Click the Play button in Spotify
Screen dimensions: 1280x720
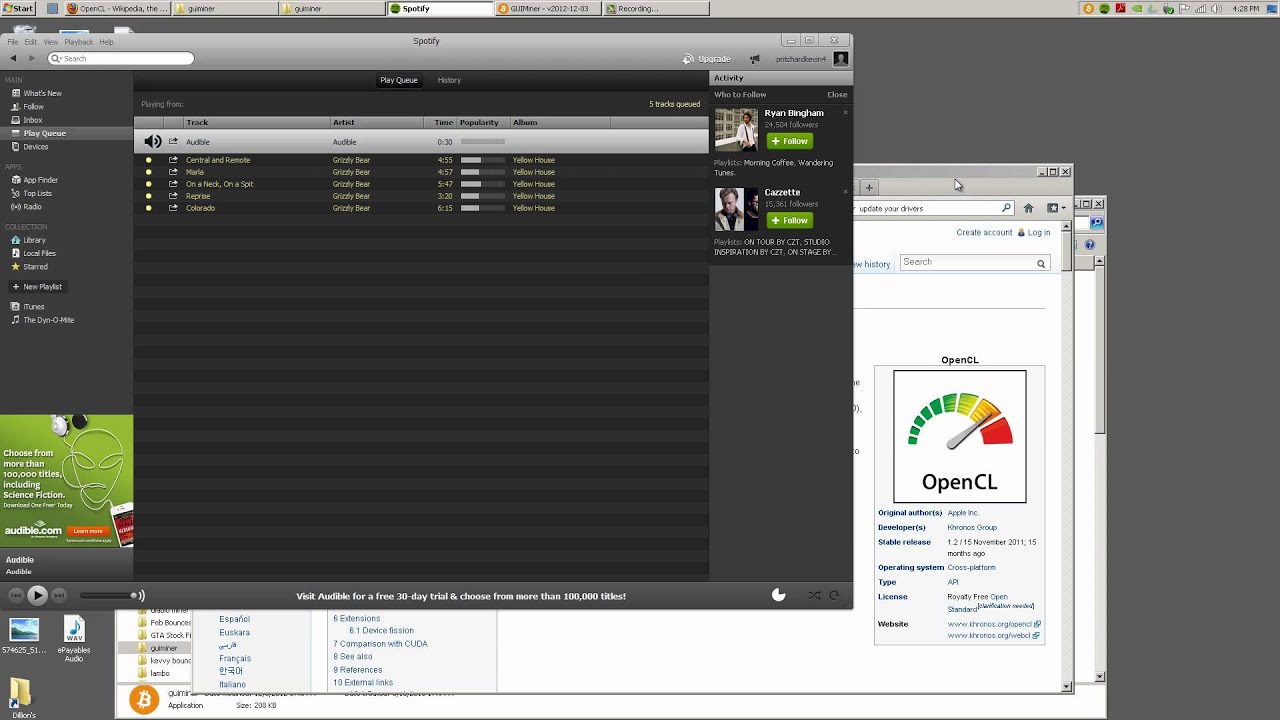(x=37, y=595)
